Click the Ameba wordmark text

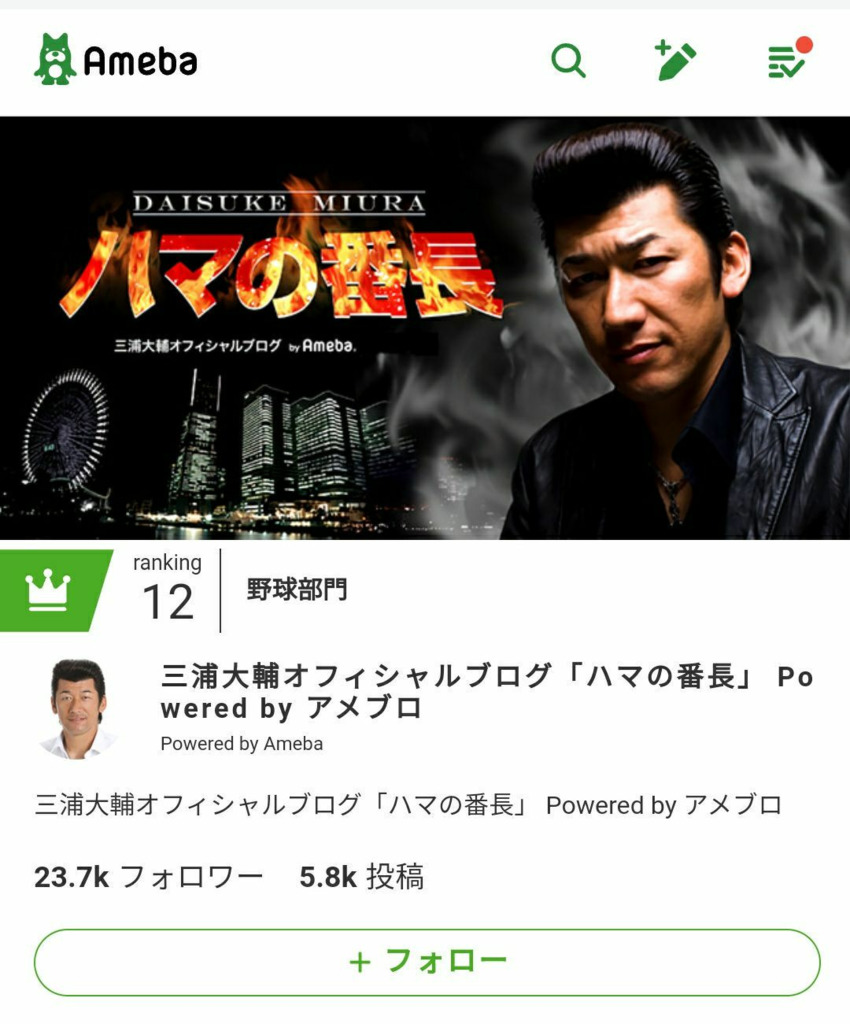click(140, 61)
